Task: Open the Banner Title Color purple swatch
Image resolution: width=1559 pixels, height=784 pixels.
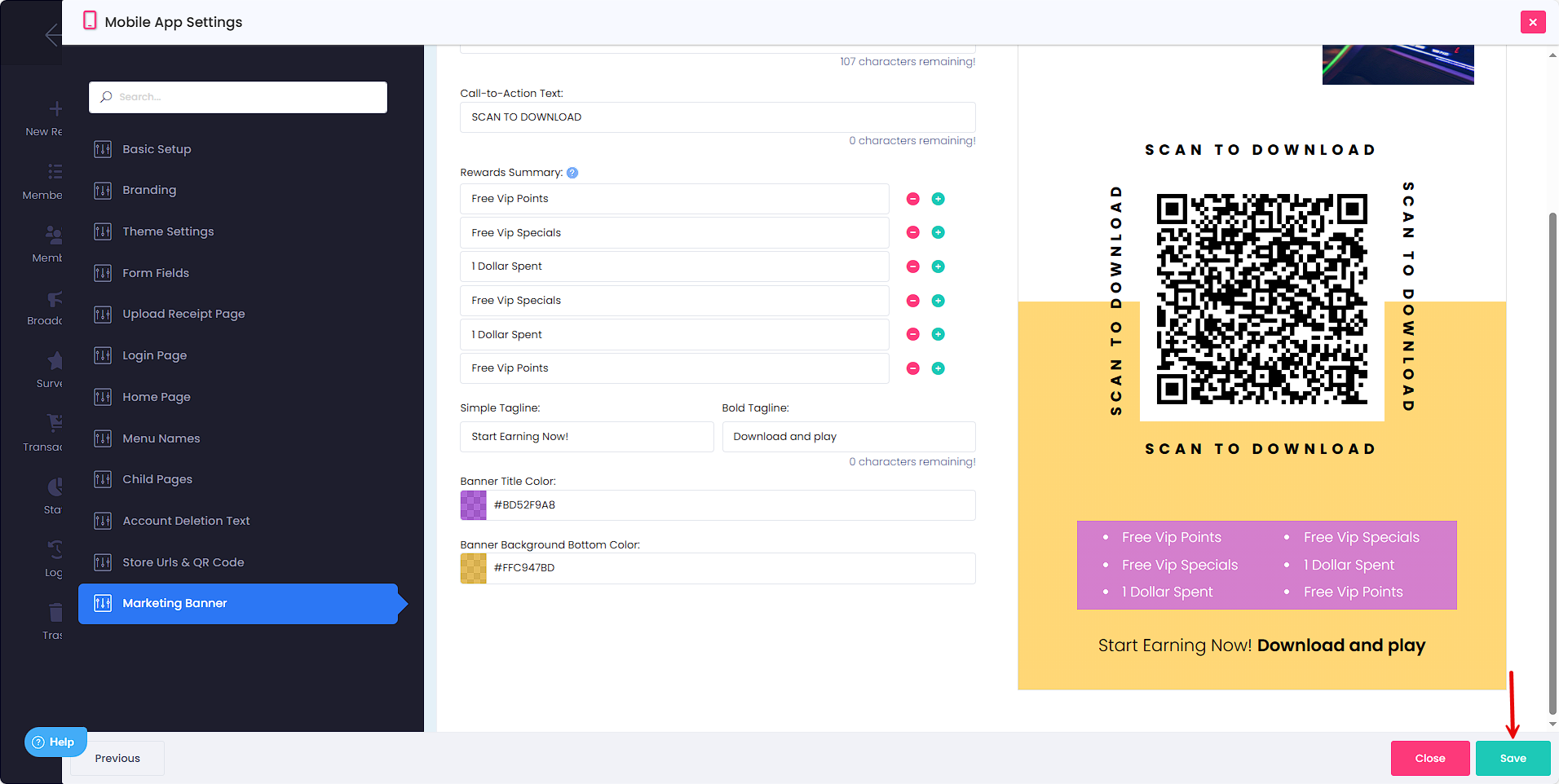Action: [x=474, y=505]
